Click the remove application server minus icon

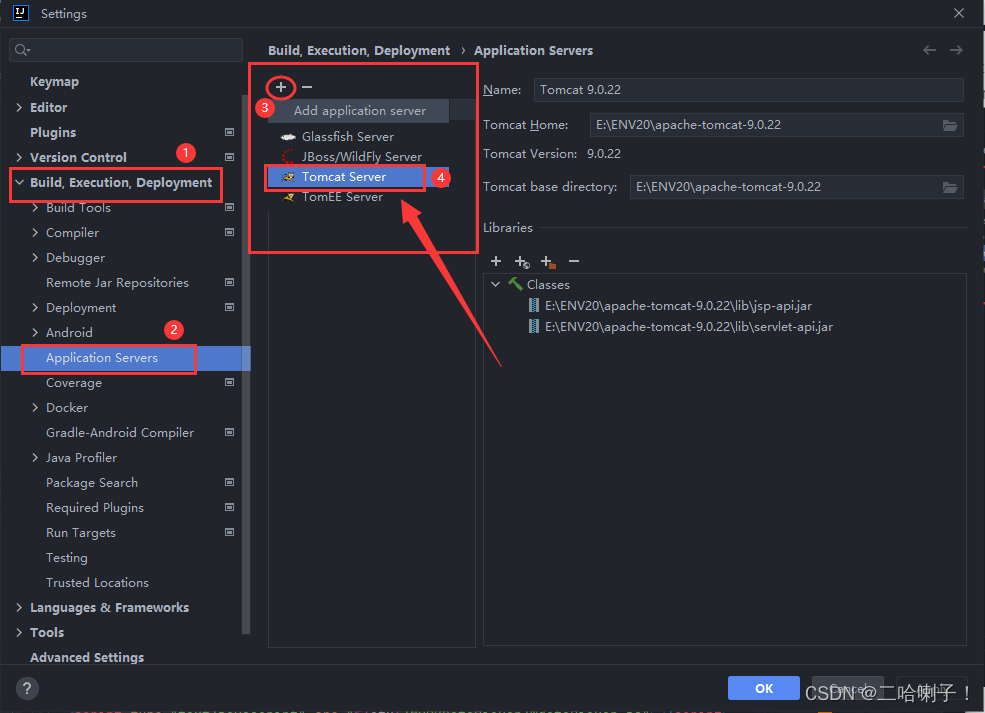(307, 87)
